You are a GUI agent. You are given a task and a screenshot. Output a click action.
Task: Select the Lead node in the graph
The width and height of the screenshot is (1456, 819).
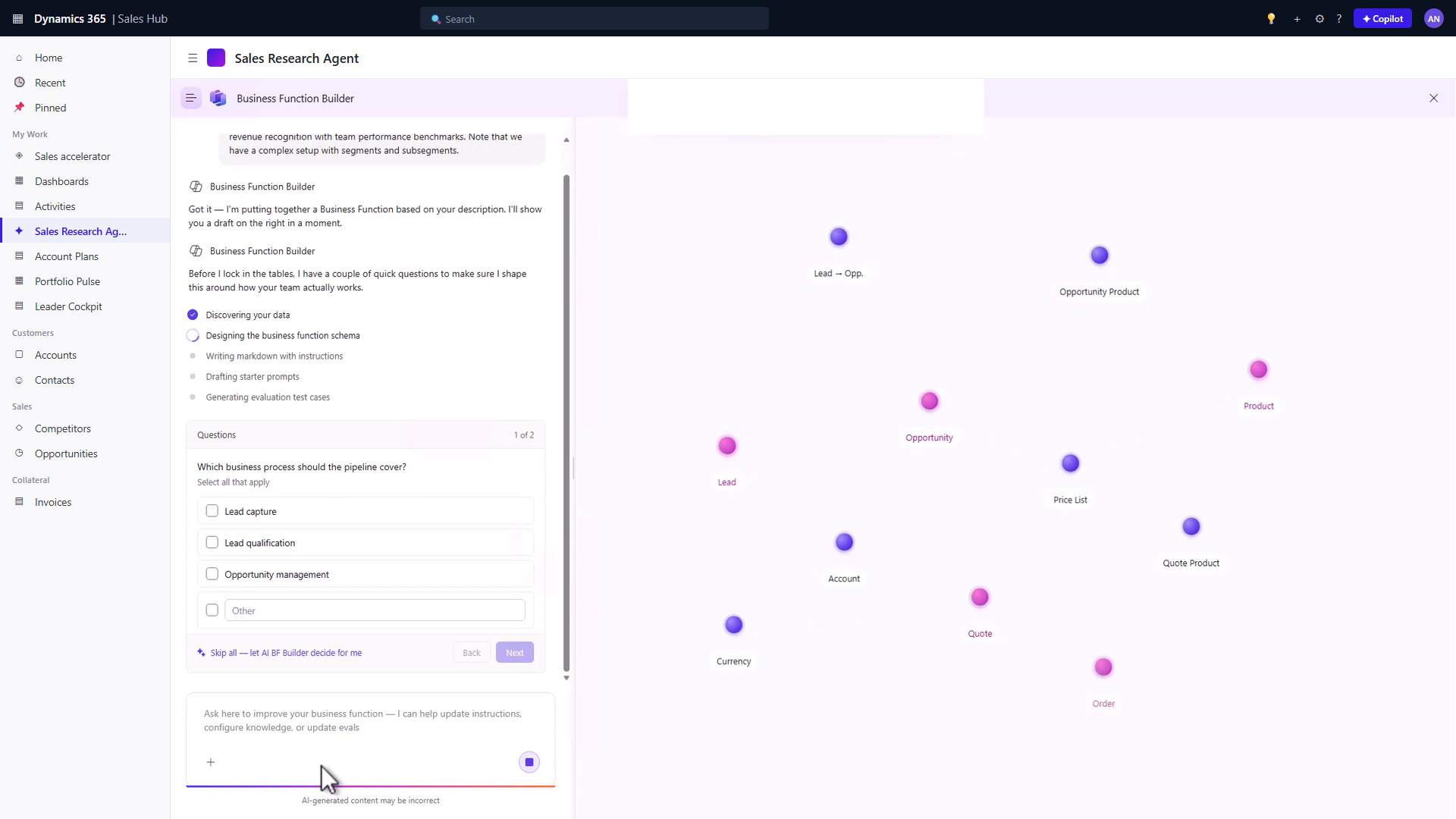tap(726, 446)
